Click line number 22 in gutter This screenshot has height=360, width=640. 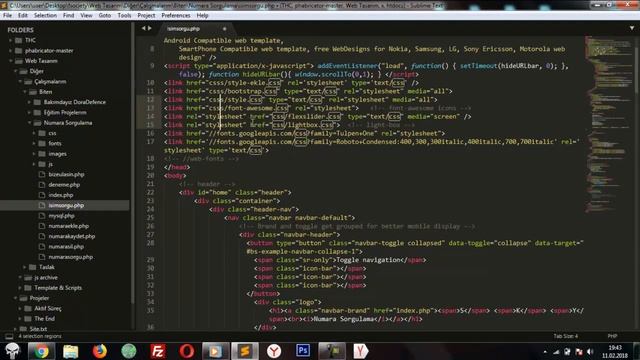[x=151, y=192]
